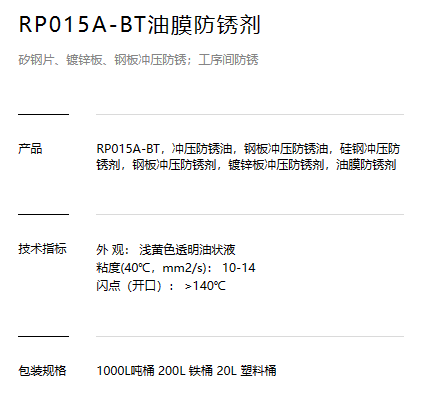Select the 技术指标 section label

(42, 249)
